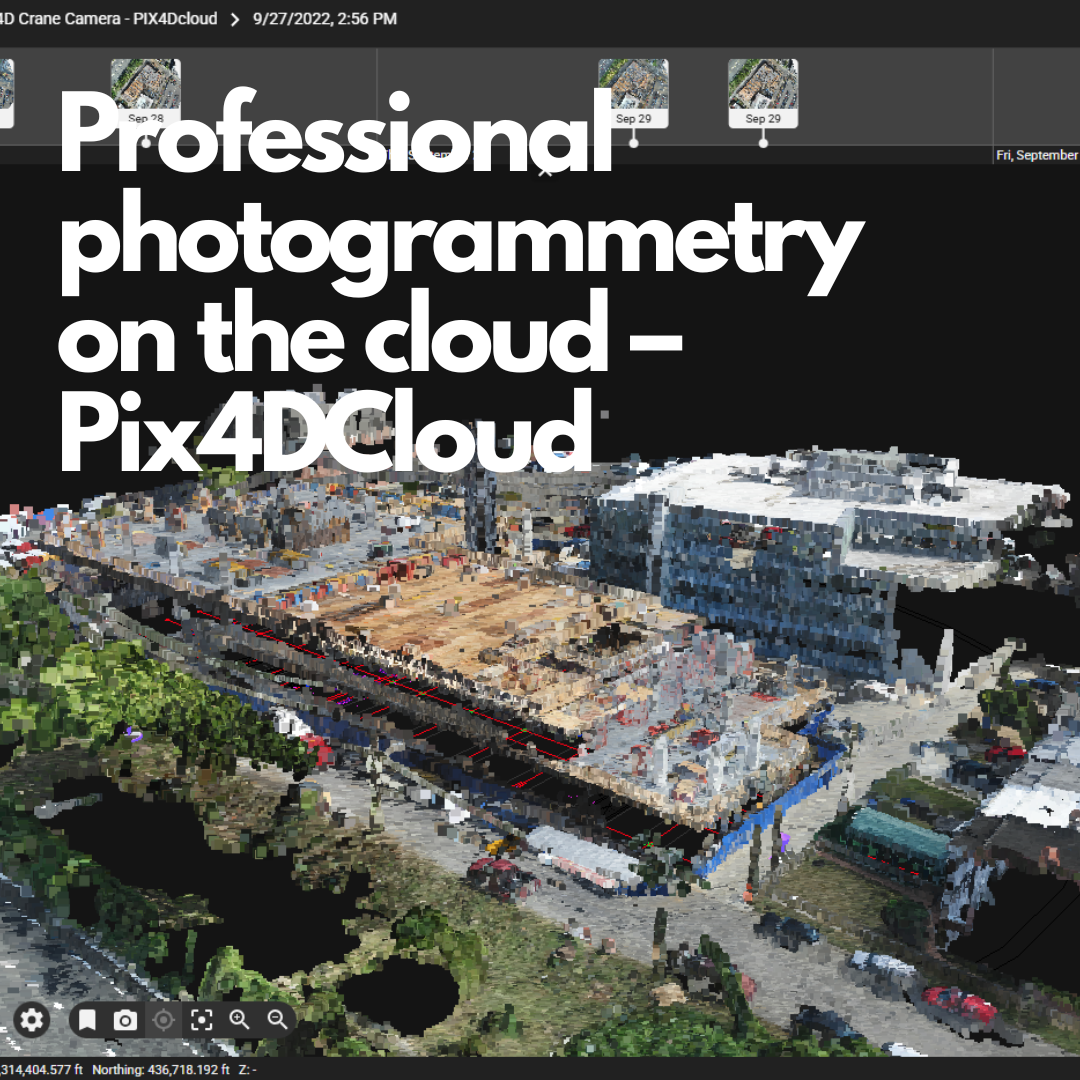Click the Northing: 436,718.192 ft readout

[160, 1069]
